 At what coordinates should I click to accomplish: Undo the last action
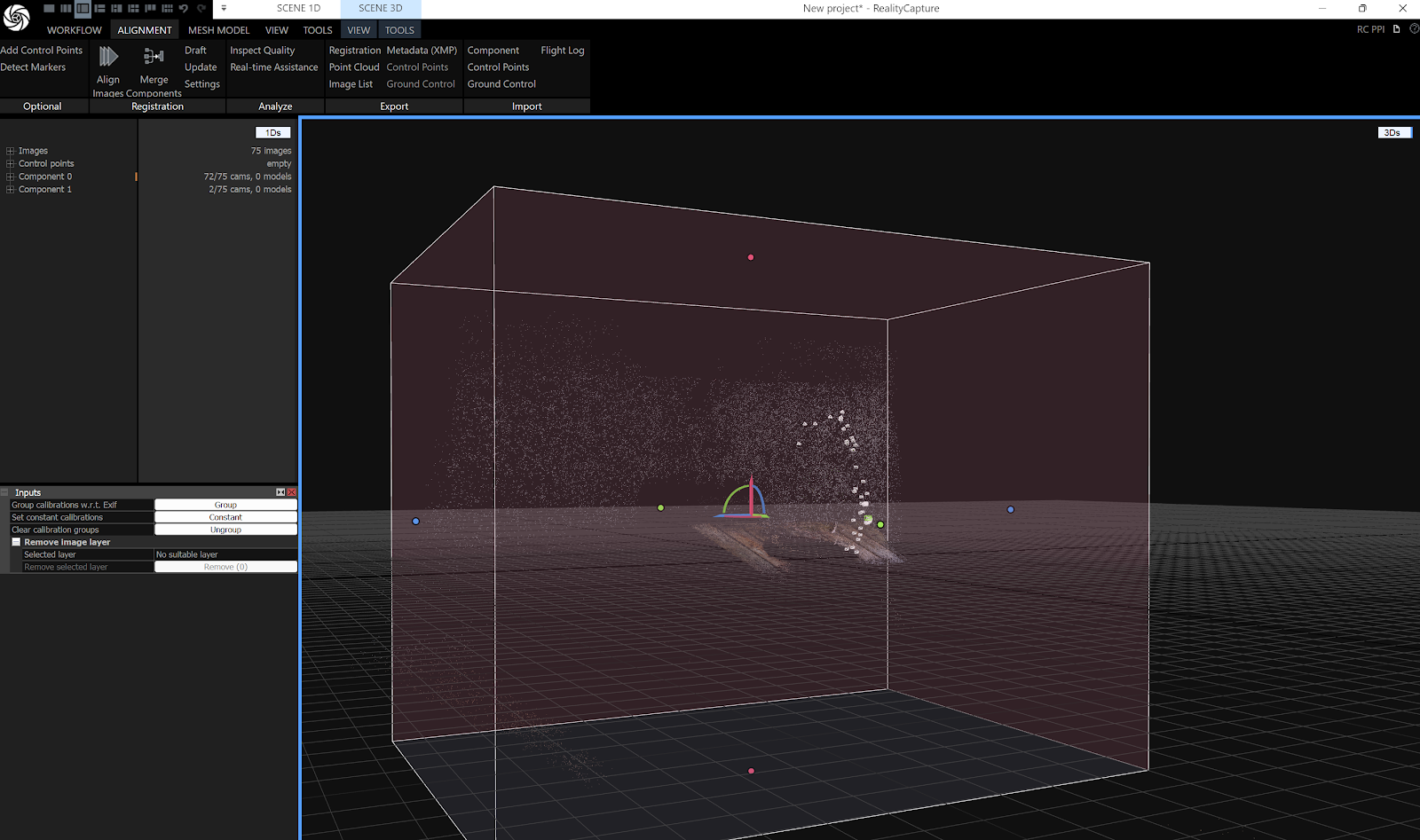[184, 8]
